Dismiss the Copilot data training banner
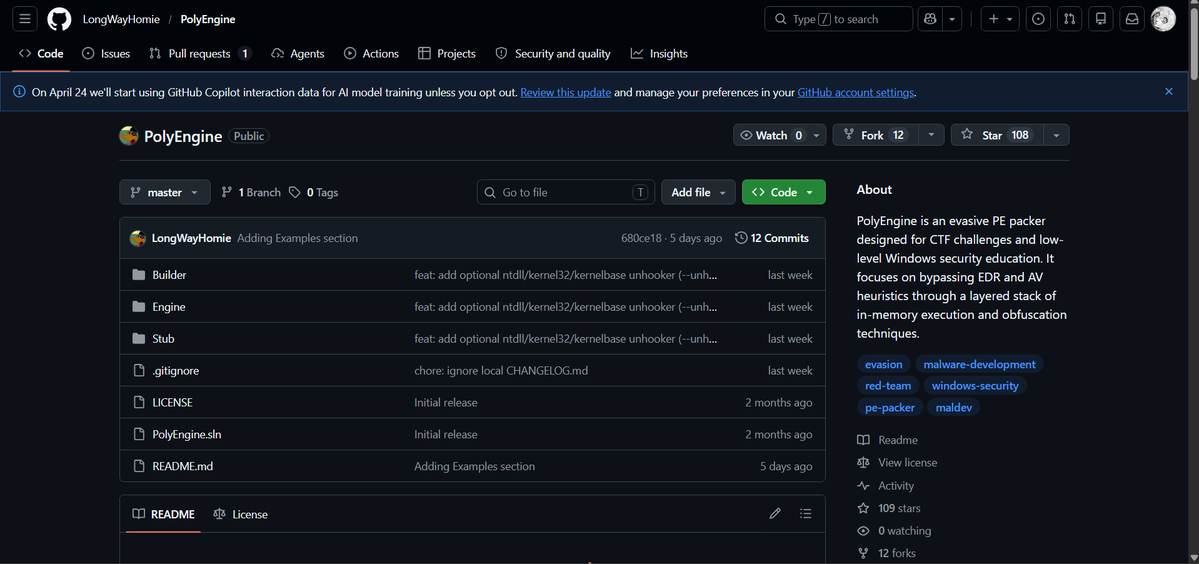Viewport: 1199px width, 564px height. (x=1168, y=92)
